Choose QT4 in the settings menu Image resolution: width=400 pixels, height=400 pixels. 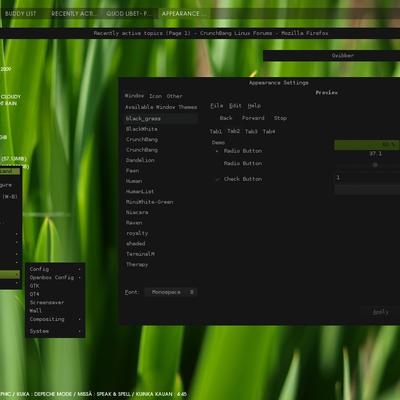(55, 294)
